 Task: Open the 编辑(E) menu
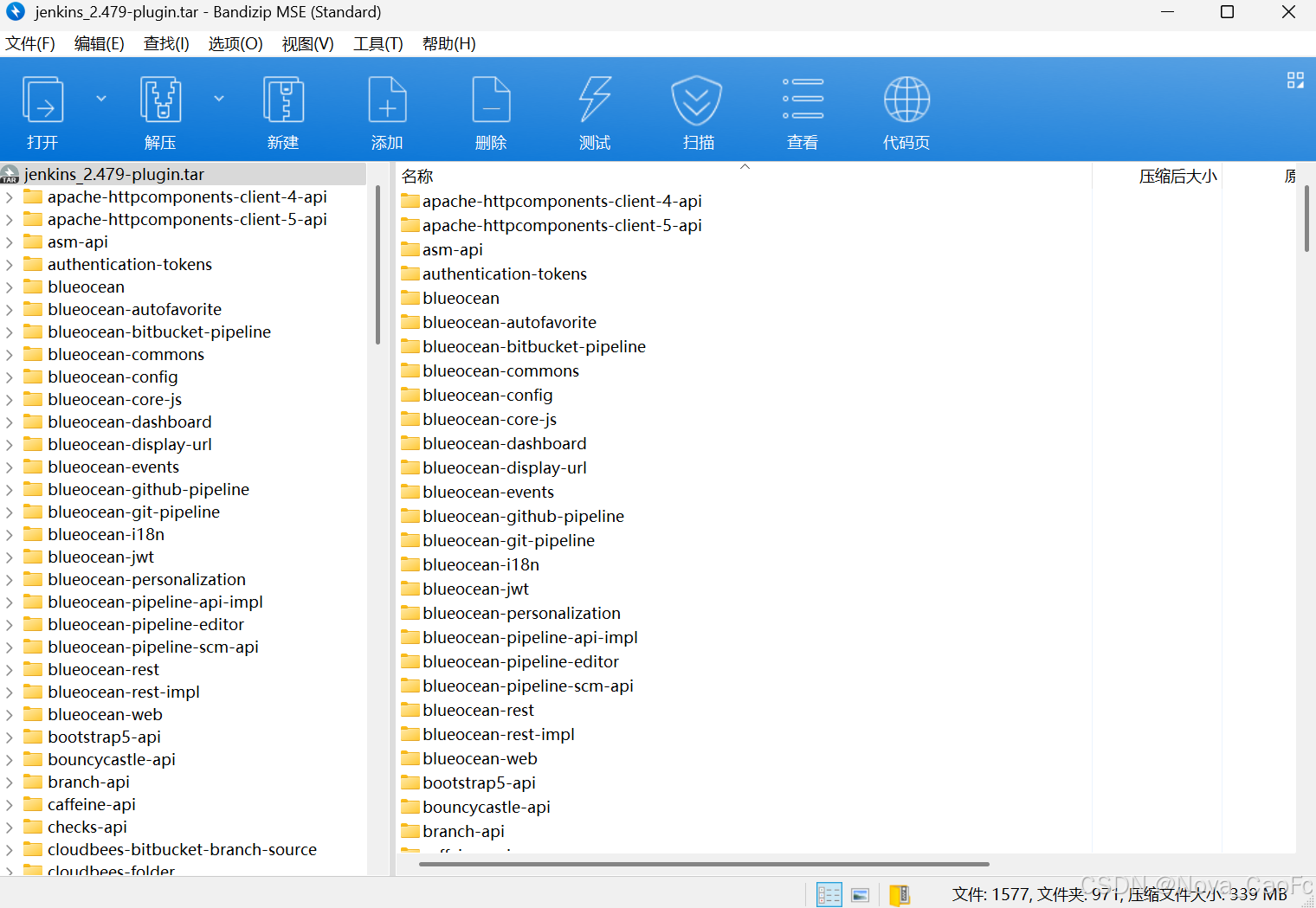pos(100,44)
